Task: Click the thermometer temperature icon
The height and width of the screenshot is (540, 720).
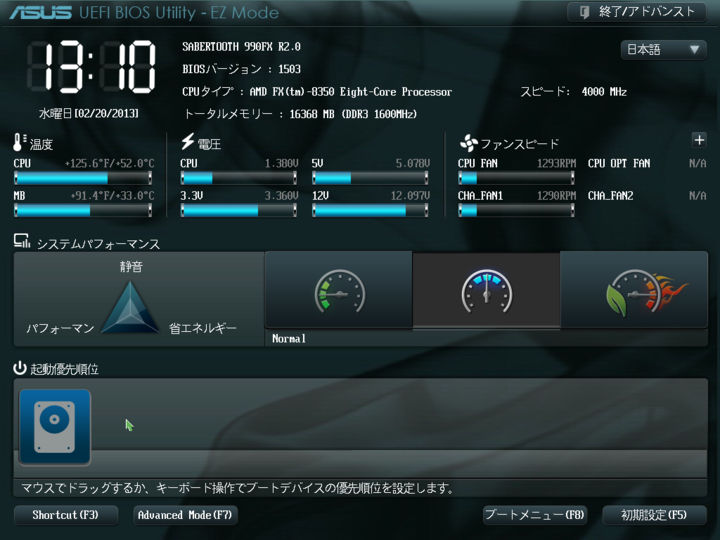Action: [19, 143]
